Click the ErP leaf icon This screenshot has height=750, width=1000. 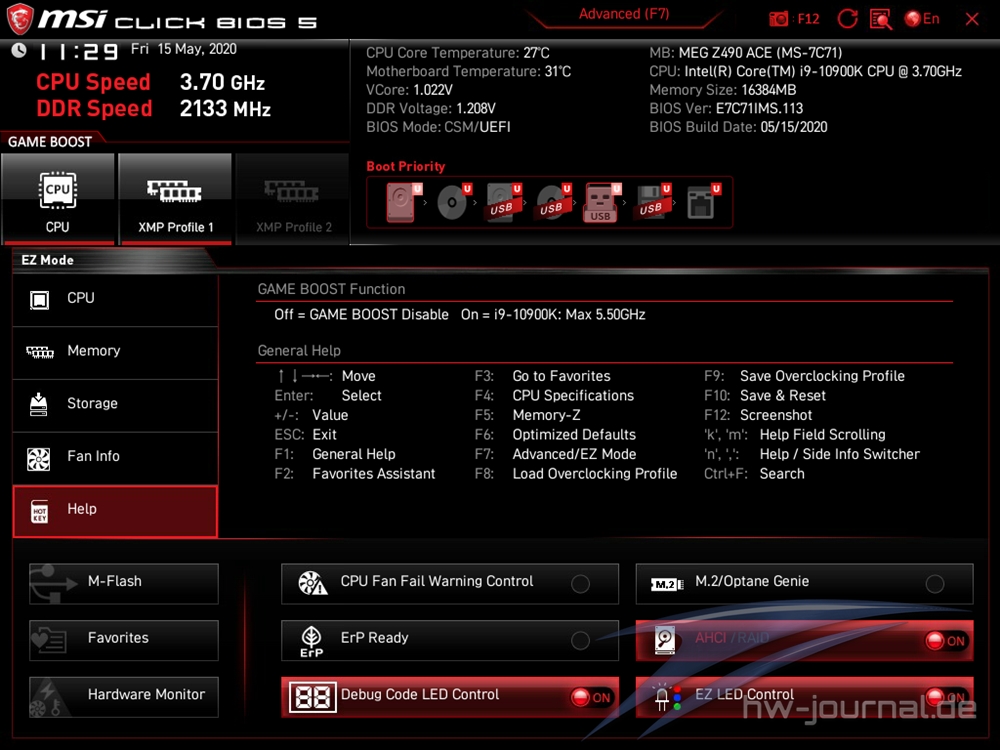[x=312, y=641]
